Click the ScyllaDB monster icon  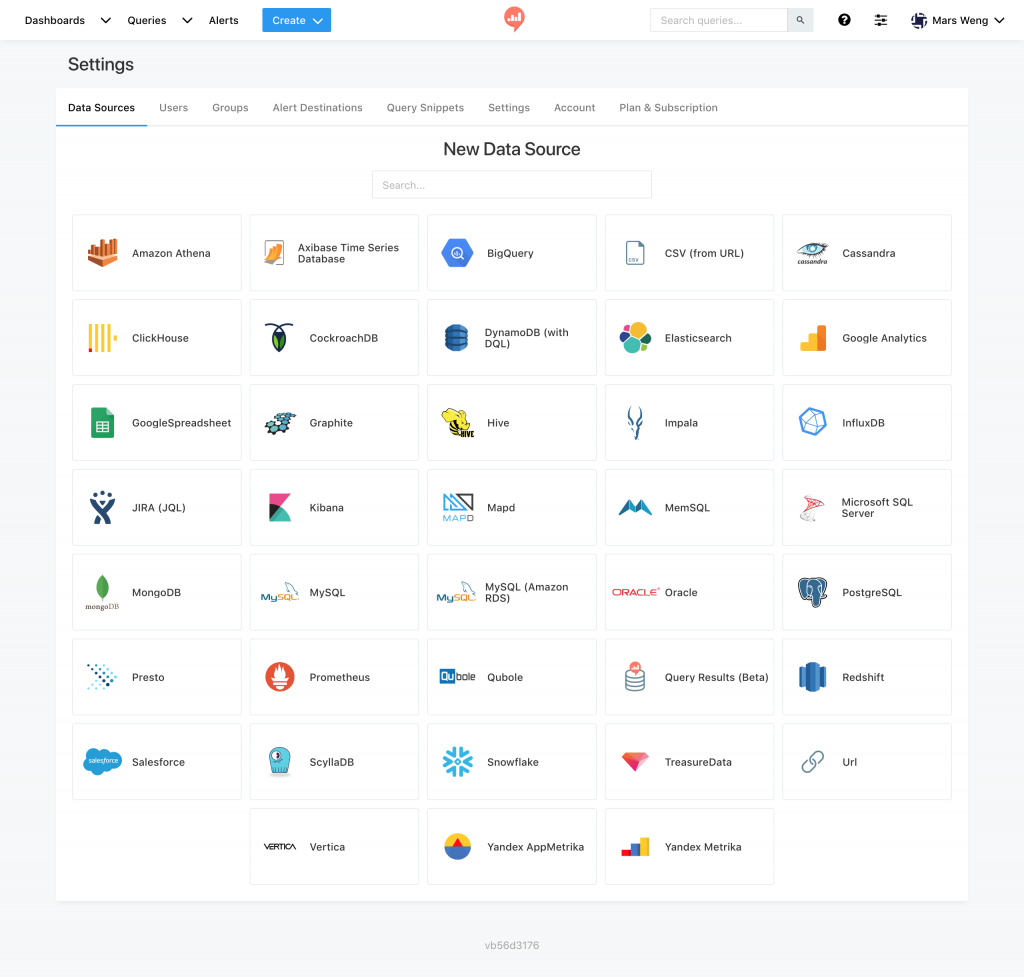(x=280, y=761)
